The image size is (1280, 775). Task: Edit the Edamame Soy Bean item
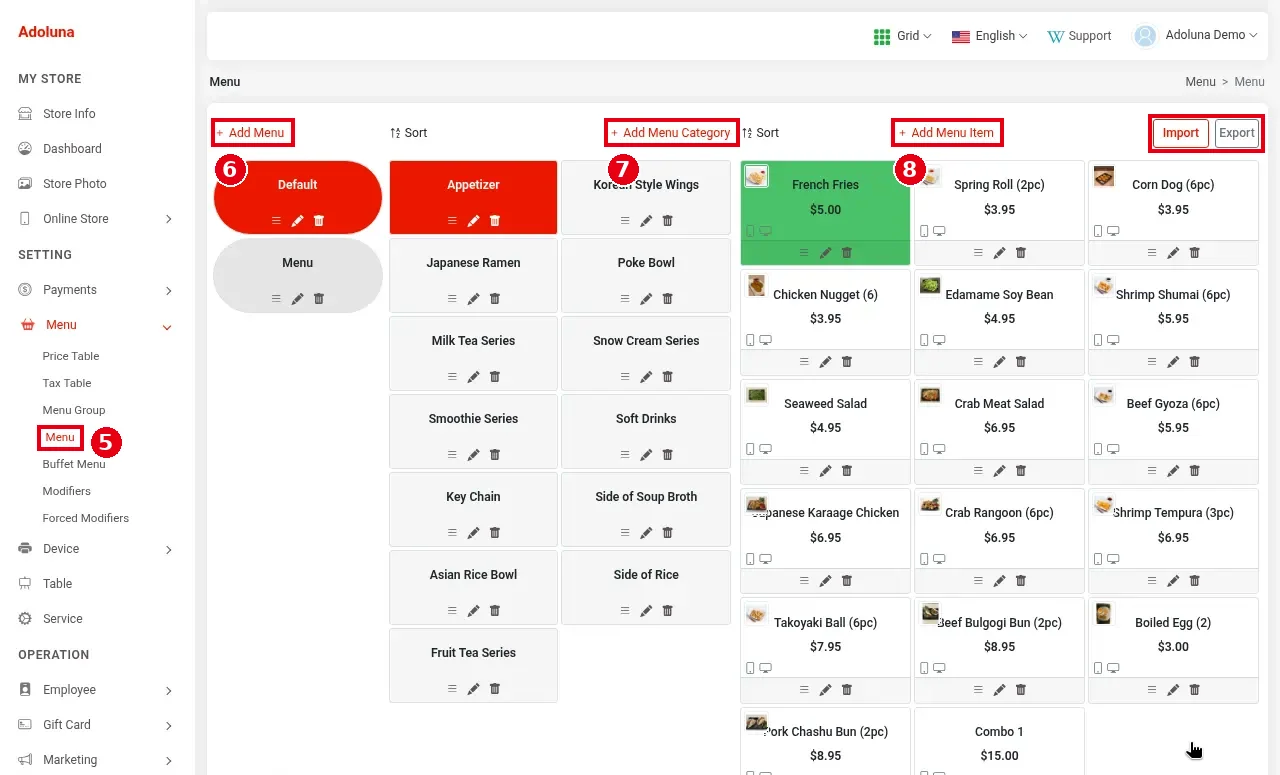[999, 362]
